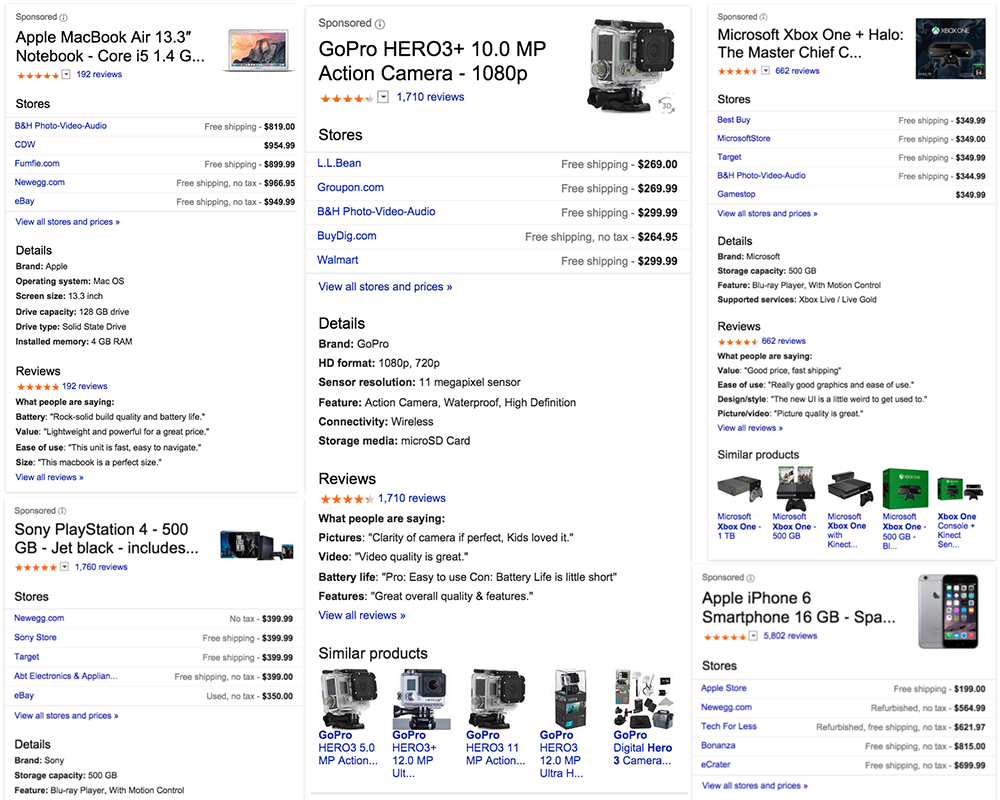
Task: Visit the BuyDig.com store link
Action: click(x=347, y=236)
